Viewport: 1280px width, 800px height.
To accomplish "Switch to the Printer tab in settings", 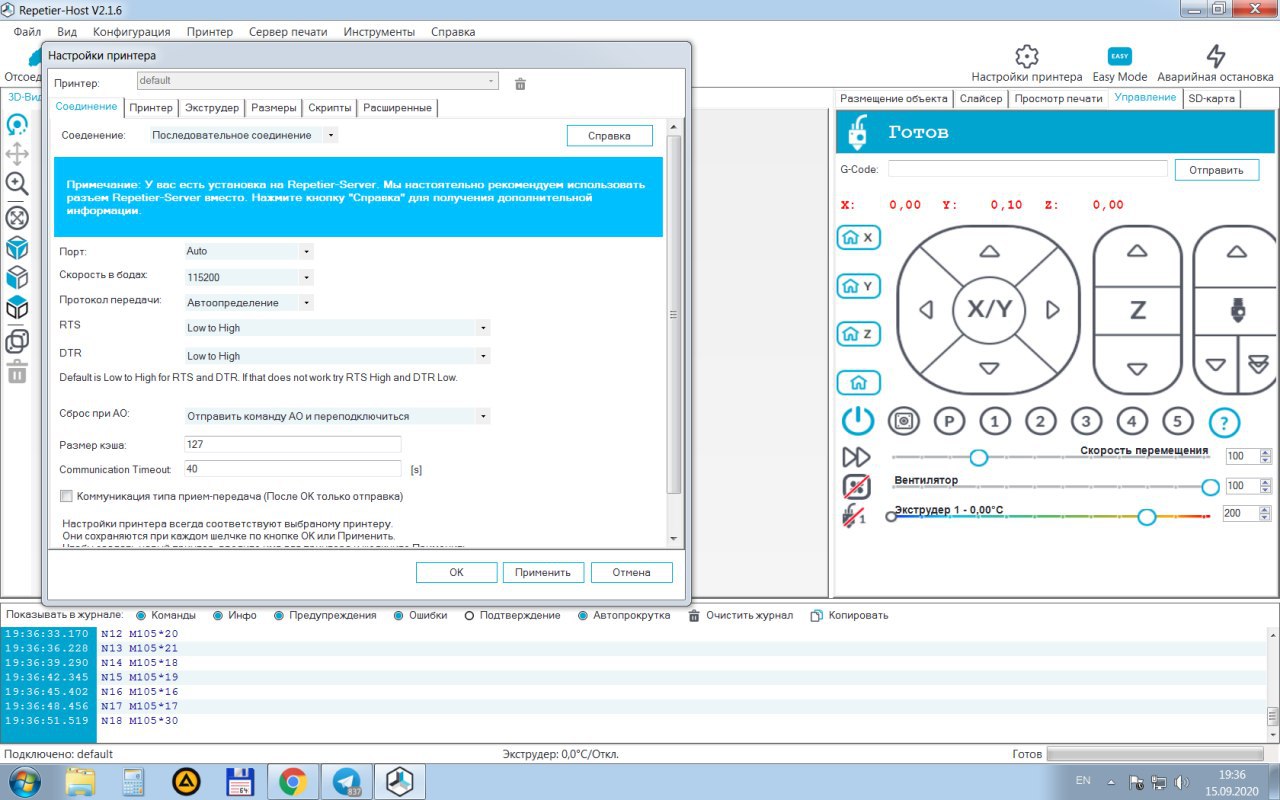I will (151, 108).
